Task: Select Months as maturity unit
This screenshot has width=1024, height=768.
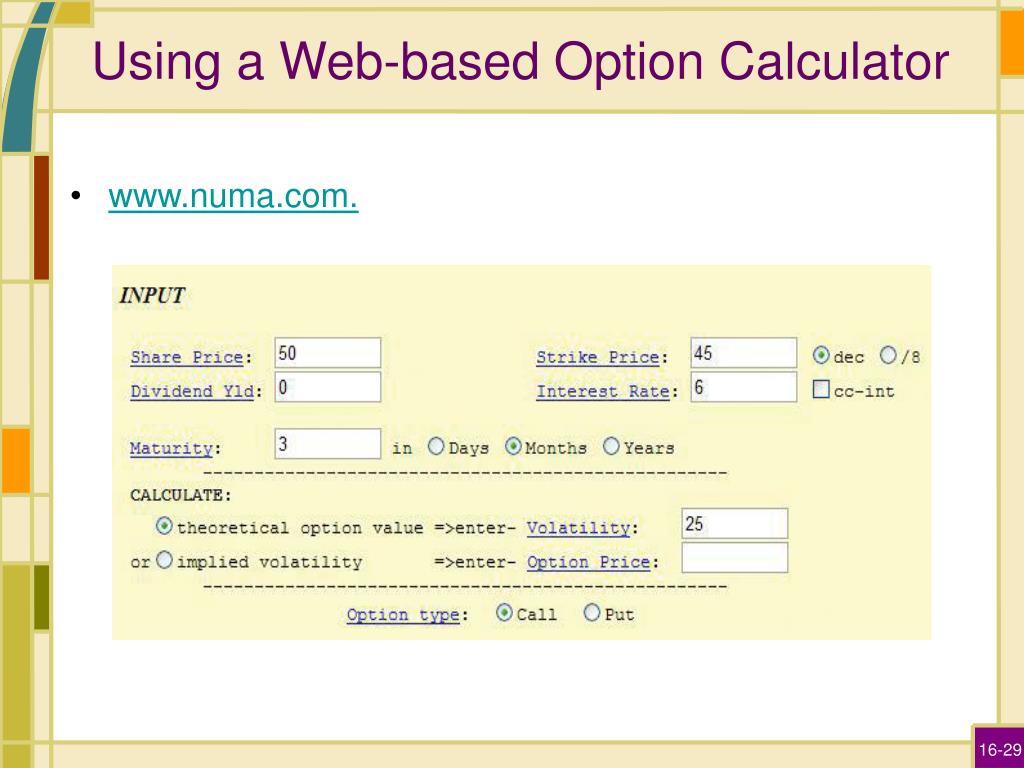Action: click(x=513, y=447)
